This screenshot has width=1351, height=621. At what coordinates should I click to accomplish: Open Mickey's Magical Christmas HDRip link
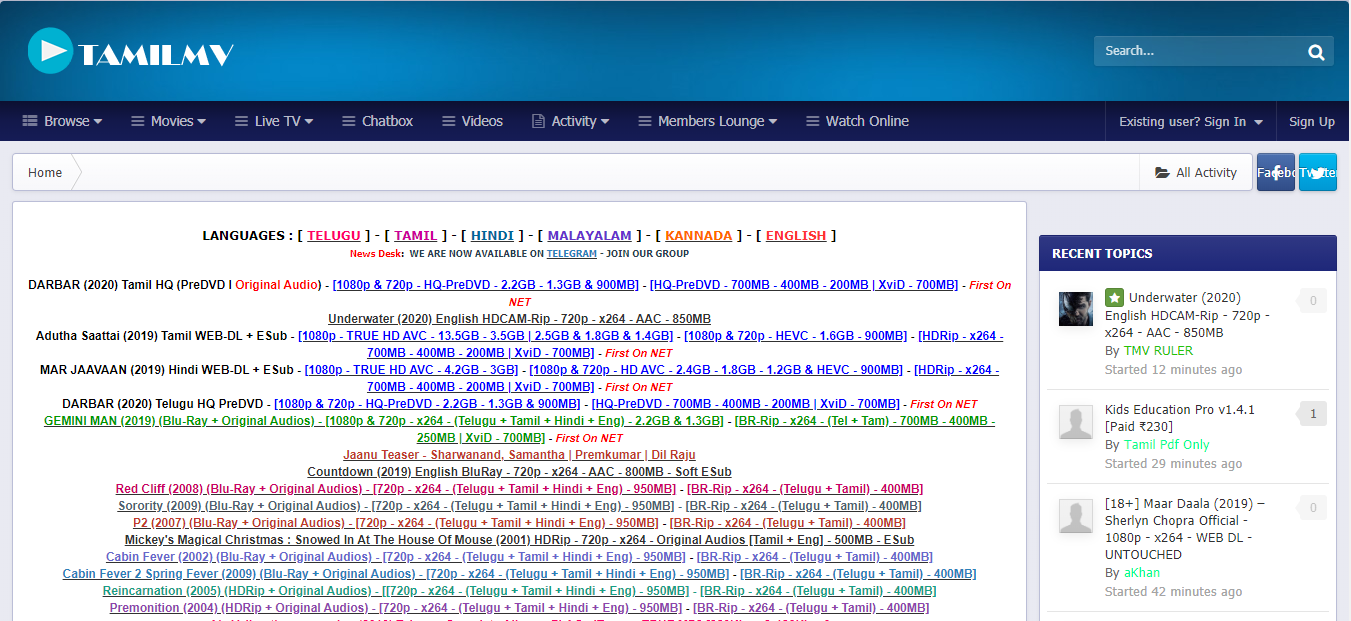coord(519,540)
